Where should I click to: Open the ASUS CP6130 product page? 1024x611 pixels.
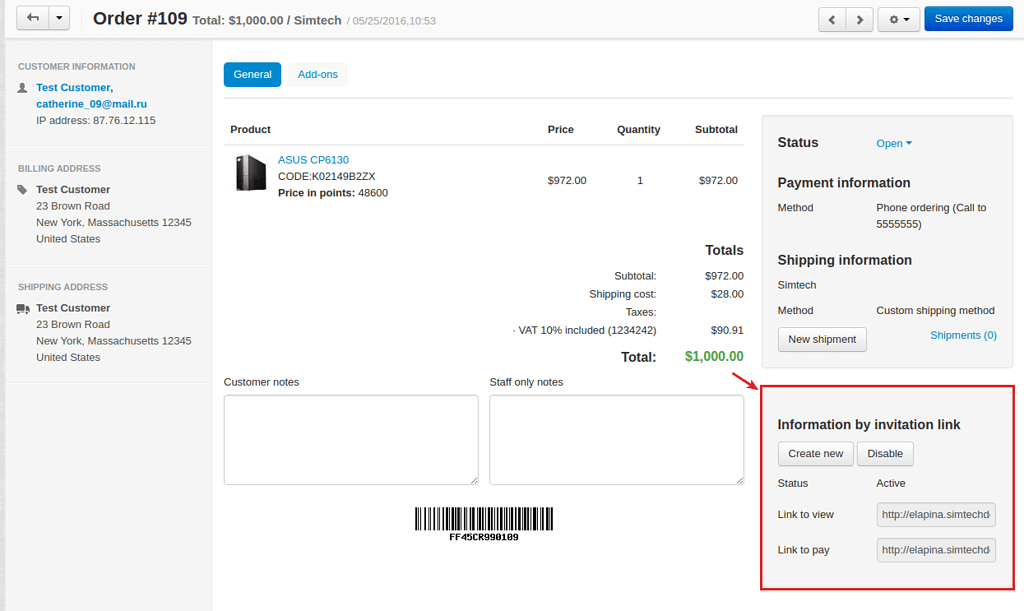tap(313, 159)
